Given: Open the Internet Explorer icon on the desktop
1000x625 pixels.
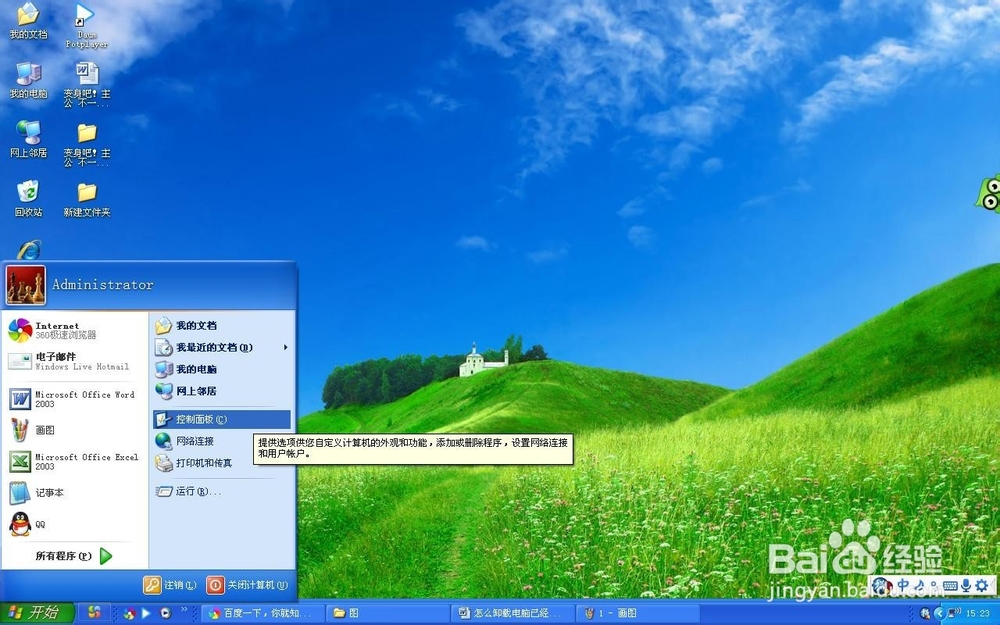Looking at the screenshot, I should click(29, 250).
